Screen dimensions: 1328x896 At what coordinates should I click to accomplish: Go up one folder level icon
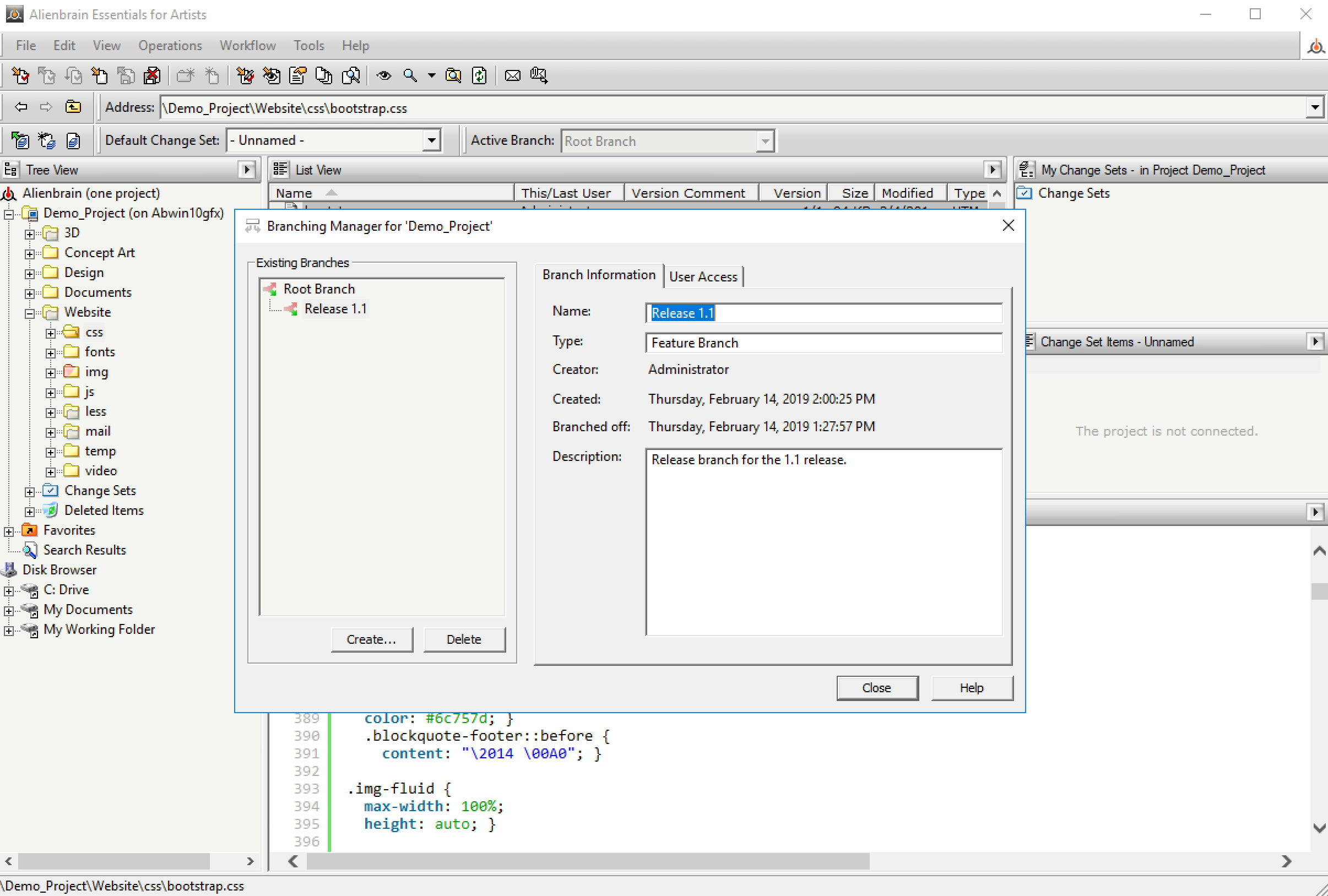(73, 107)
